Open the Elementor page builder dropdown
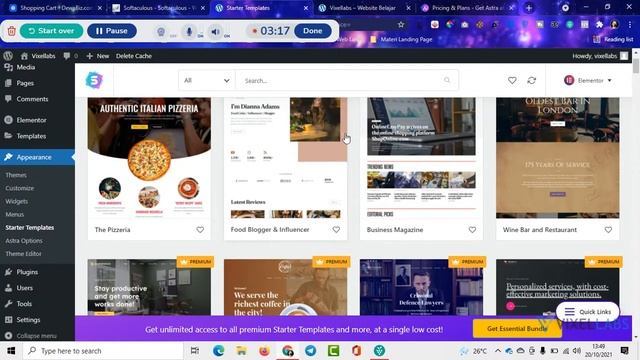This screenshot has height=360, width=640. pos(588,80)
